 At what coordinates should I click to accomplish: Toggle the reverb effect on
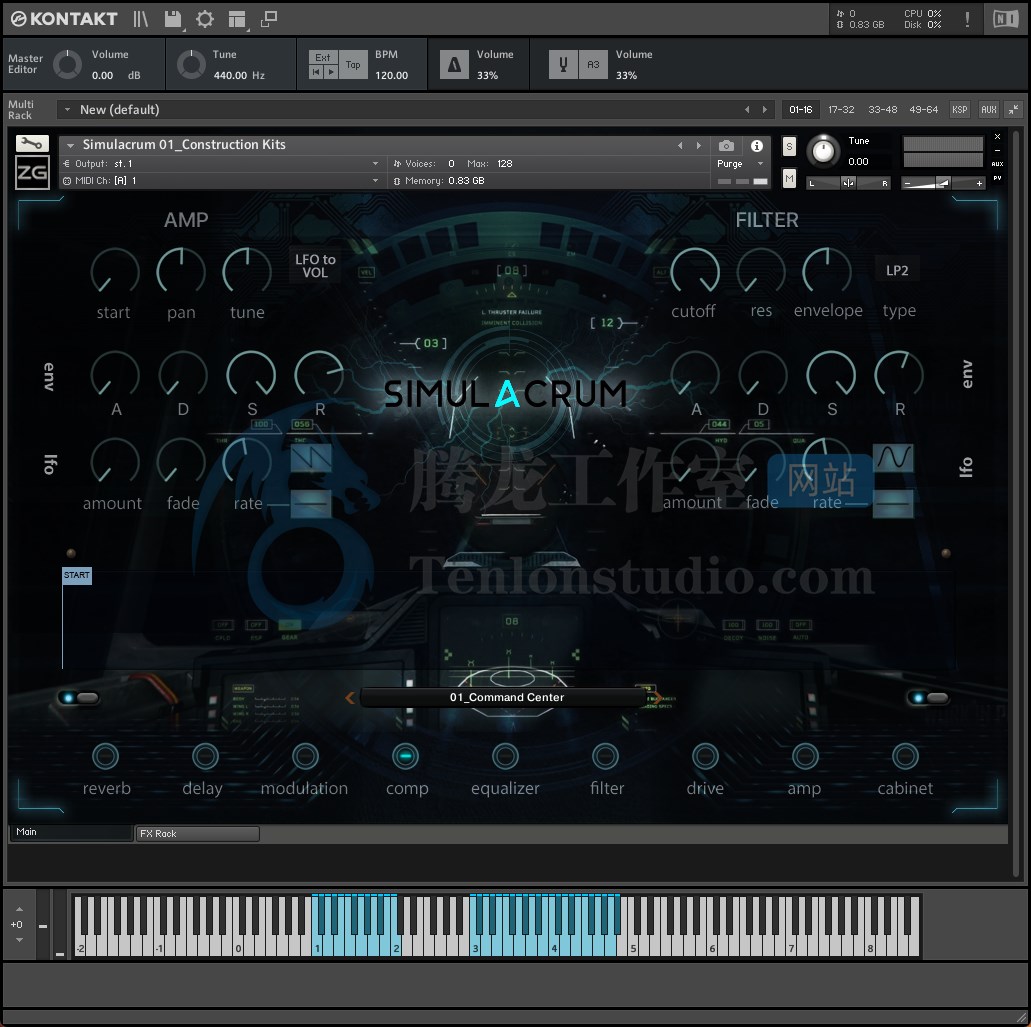(x=105, y=756)
